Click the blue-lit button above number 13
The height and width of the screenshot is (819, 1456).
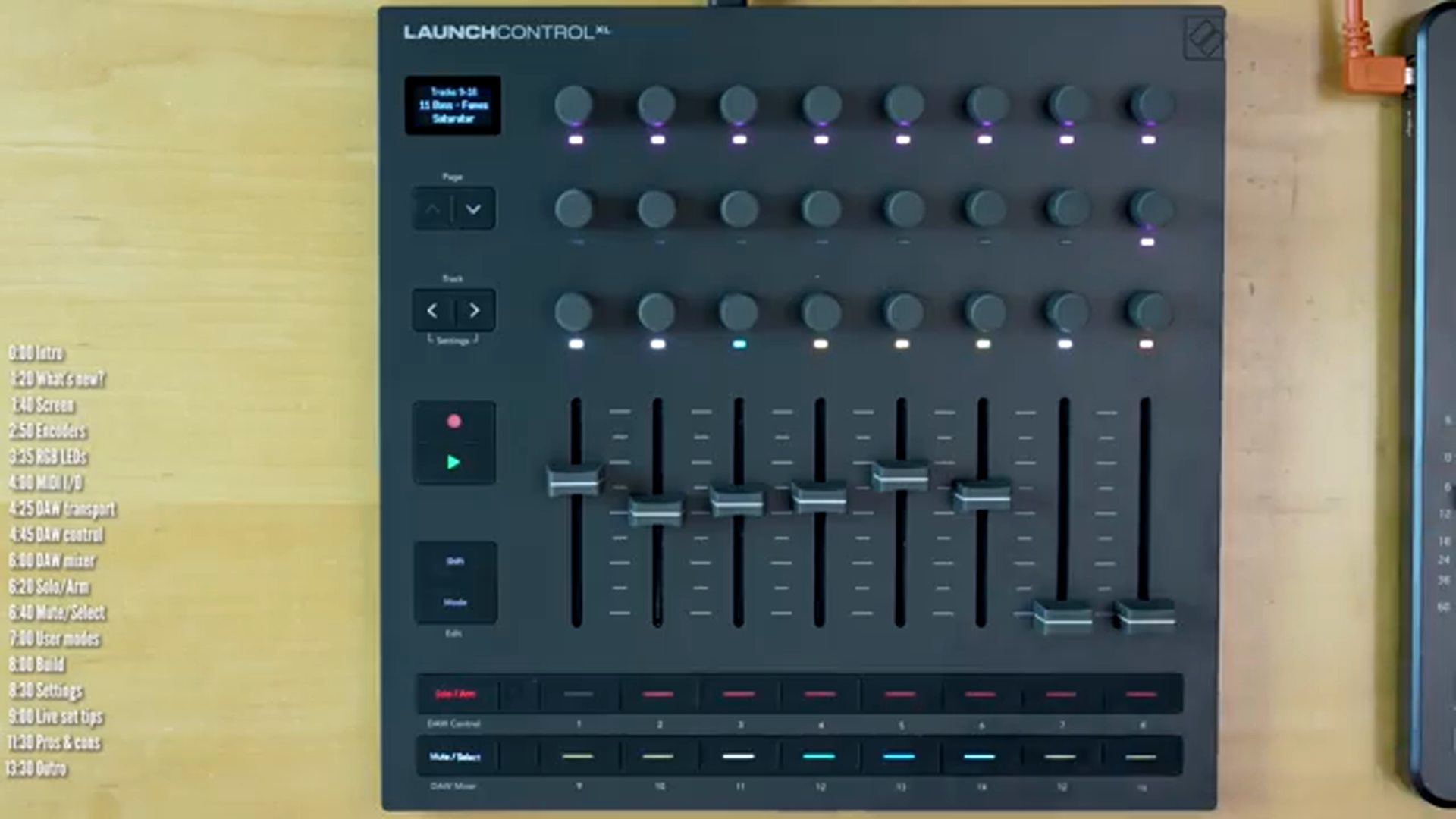[900, 757]
